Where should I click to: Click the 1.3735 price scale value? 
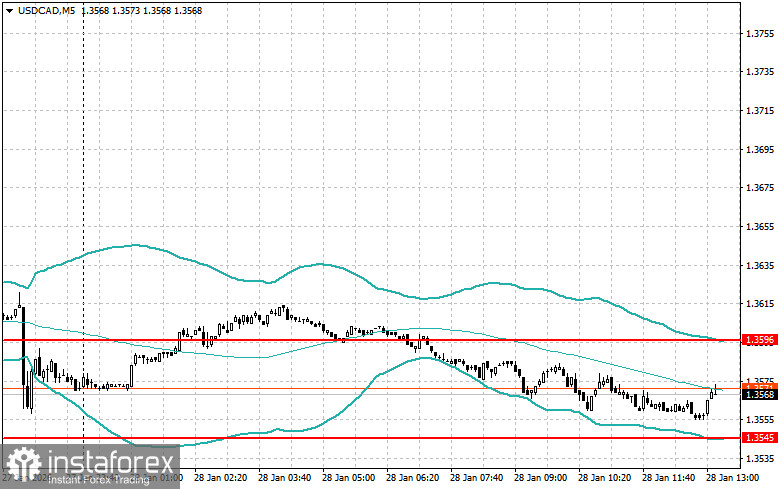(x=761, y=72)
